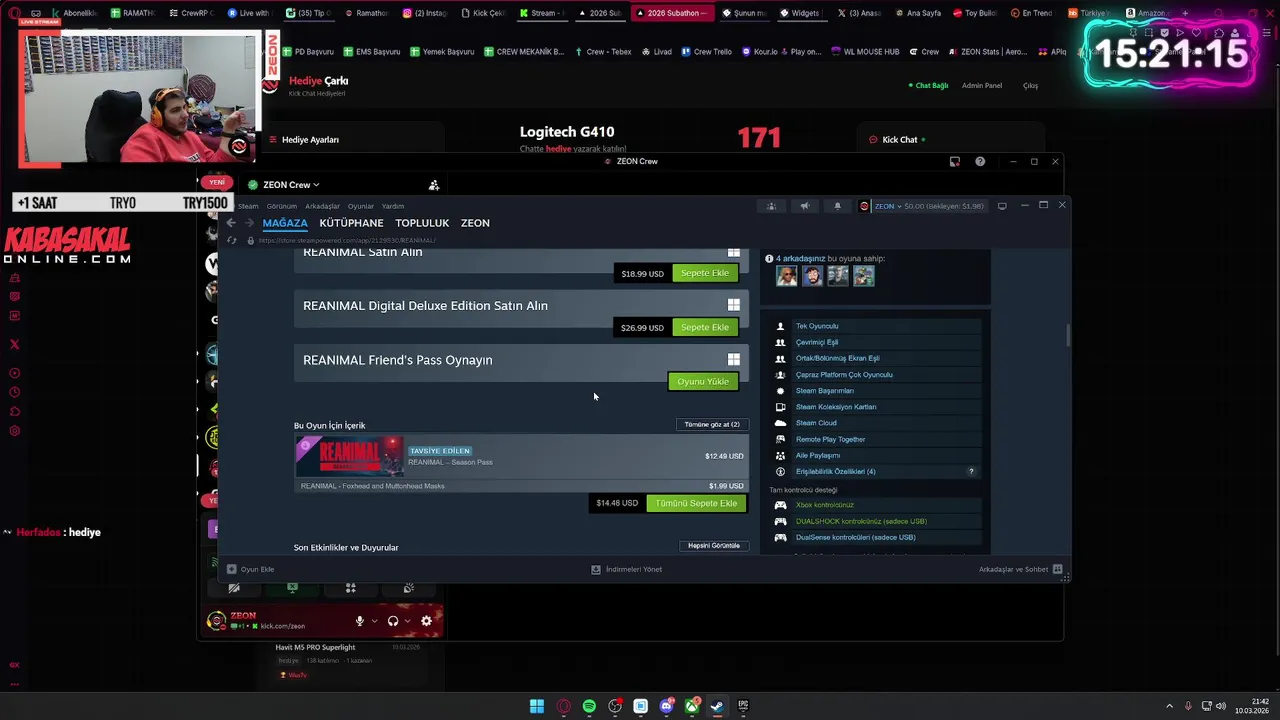
Task: Open the Arkadaşlar menu
Action: 322,206
